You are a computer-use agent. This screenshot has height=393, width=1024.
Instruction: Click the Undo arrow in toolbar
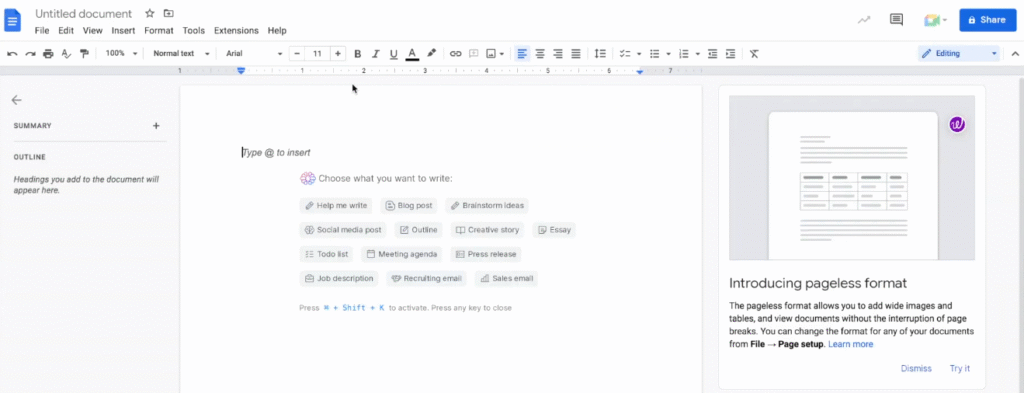pos(12,54)
